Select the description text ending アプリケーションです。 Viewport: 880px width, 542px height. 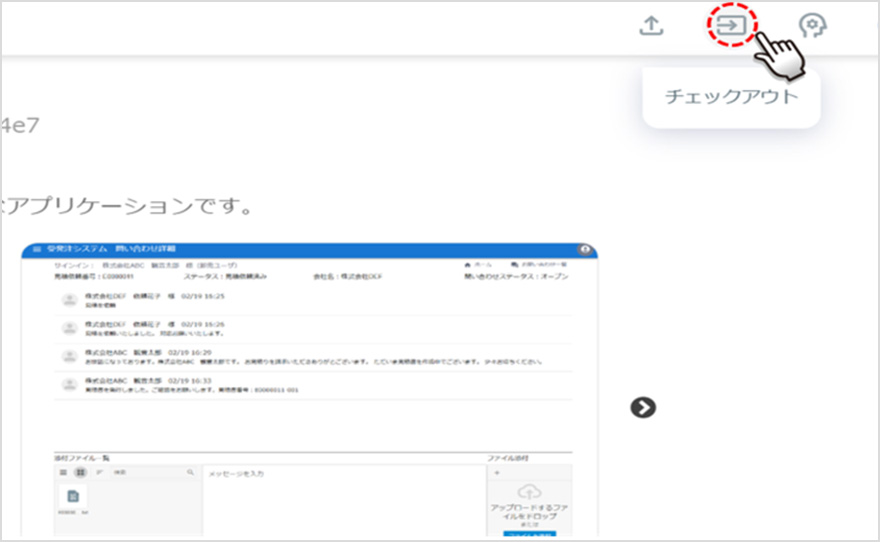tap(127, 206)
